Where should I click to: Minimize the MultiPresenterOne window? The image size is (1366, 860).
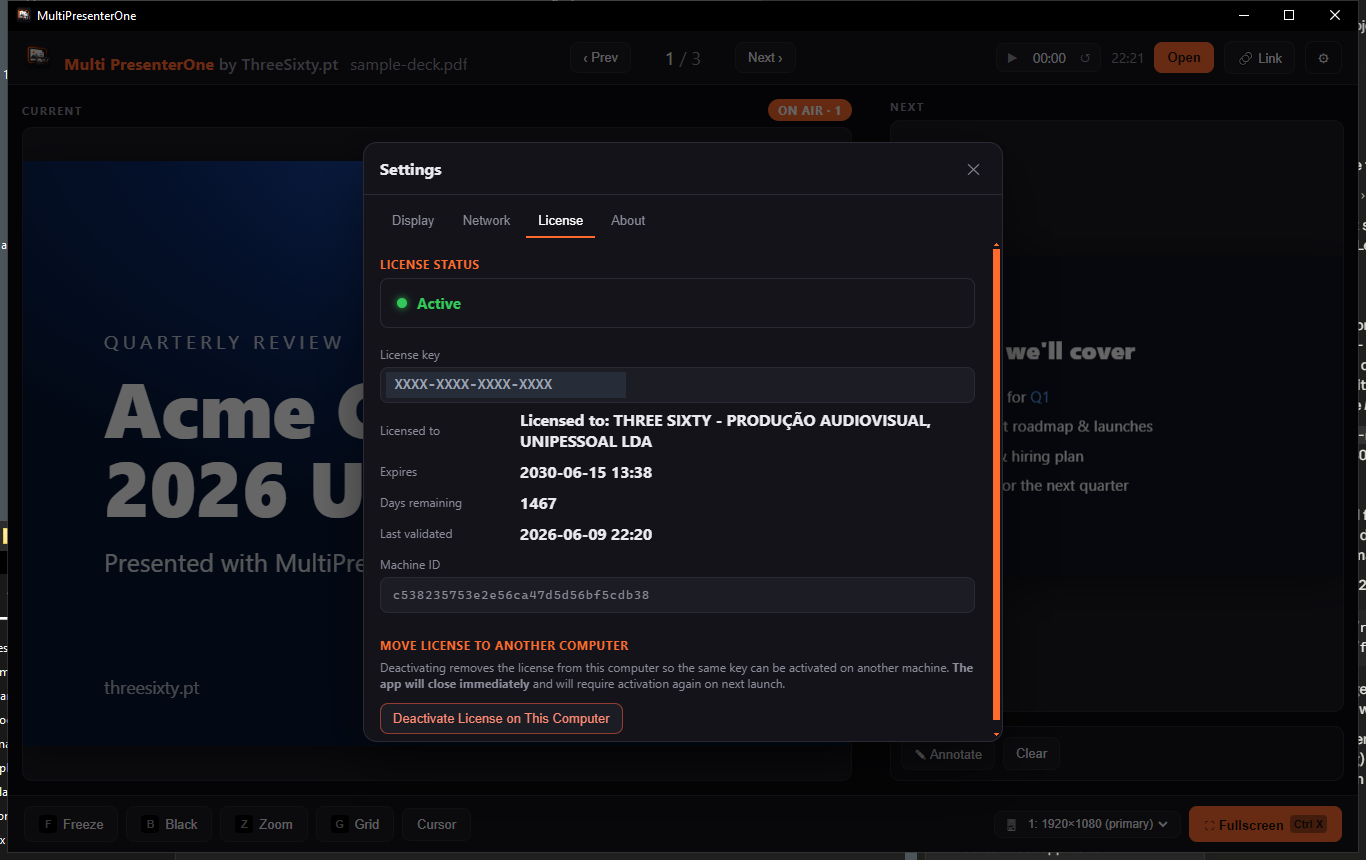pyautogui.click(x=1244, y=15)
